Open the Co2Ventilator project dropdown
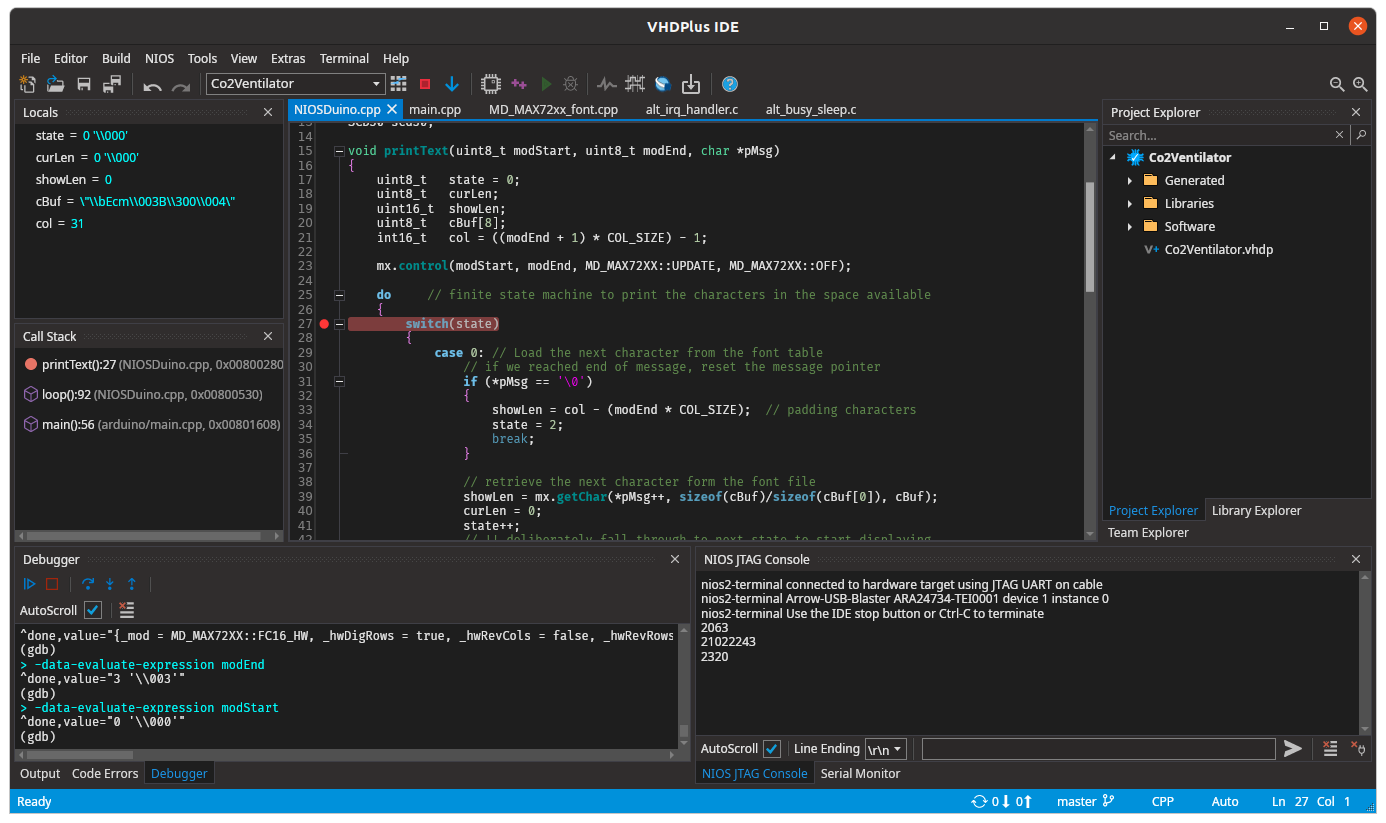Screen dimensions: 1386x823 pos(295,84)
